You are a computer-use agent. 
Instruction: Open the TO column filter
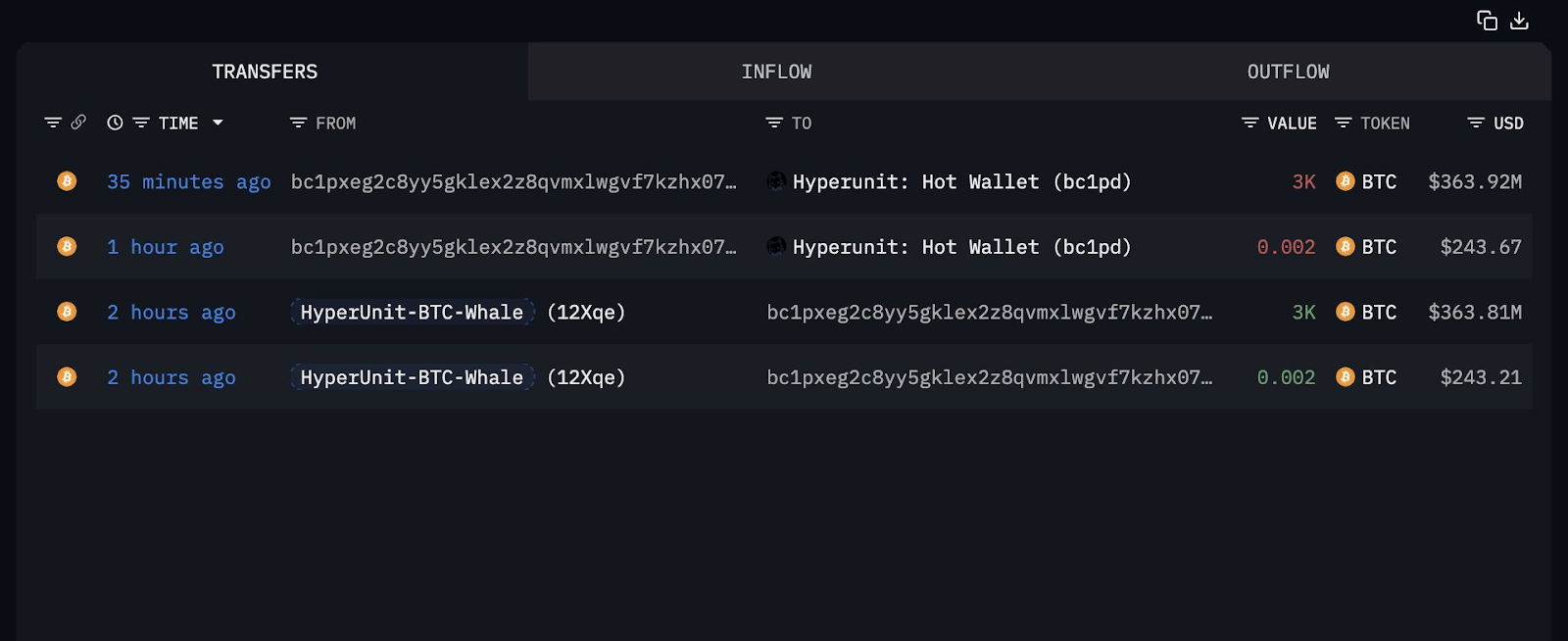click(774, 123)
